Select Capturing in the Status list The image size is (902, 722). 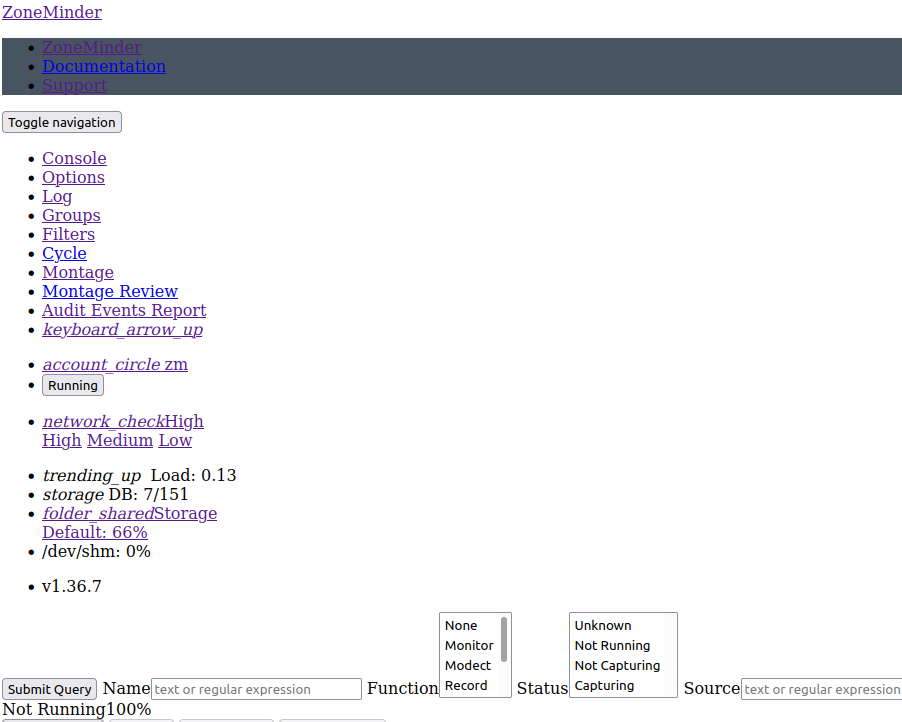tap(618, 686)
